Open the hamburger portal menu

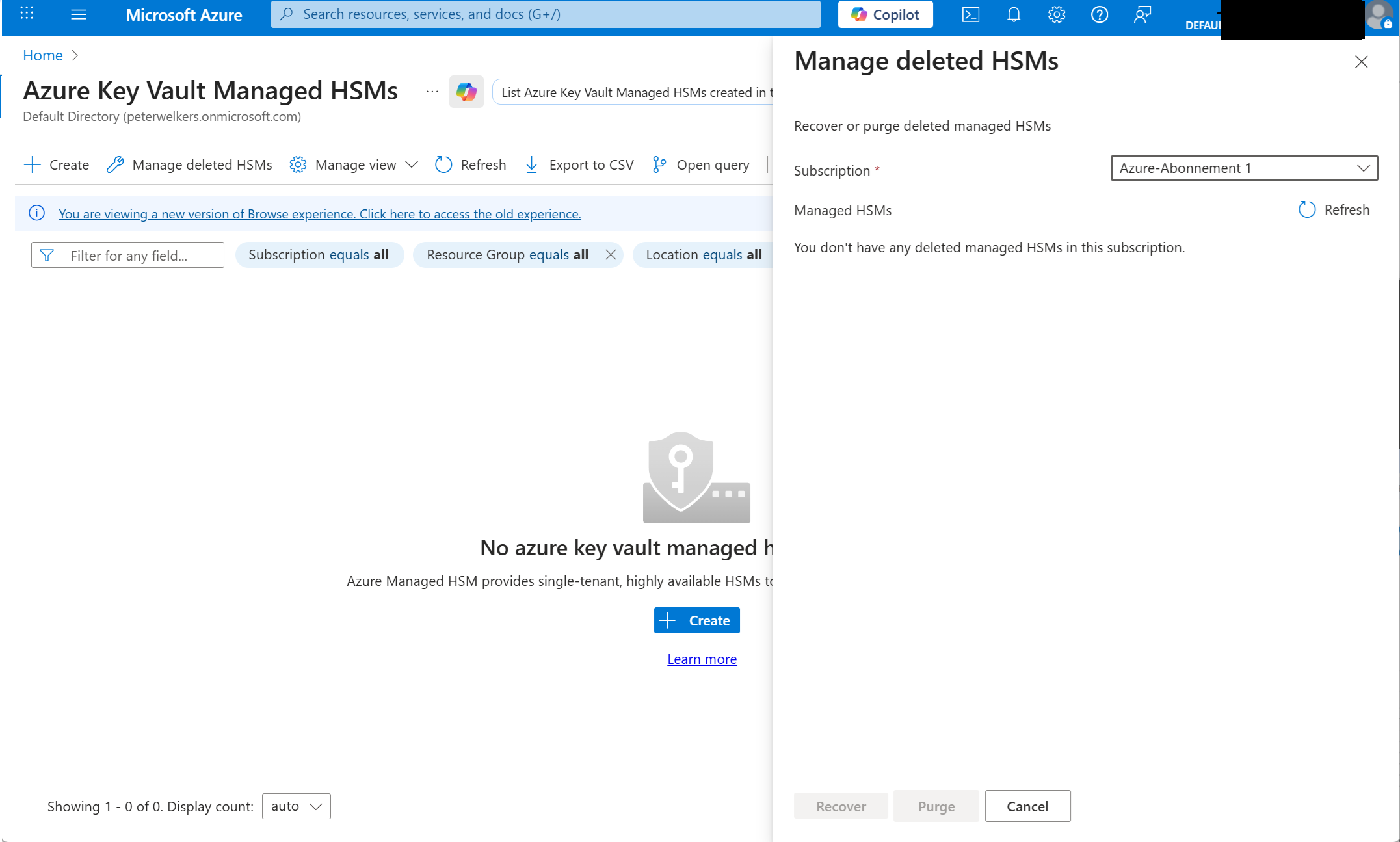(x=79, y=14)
